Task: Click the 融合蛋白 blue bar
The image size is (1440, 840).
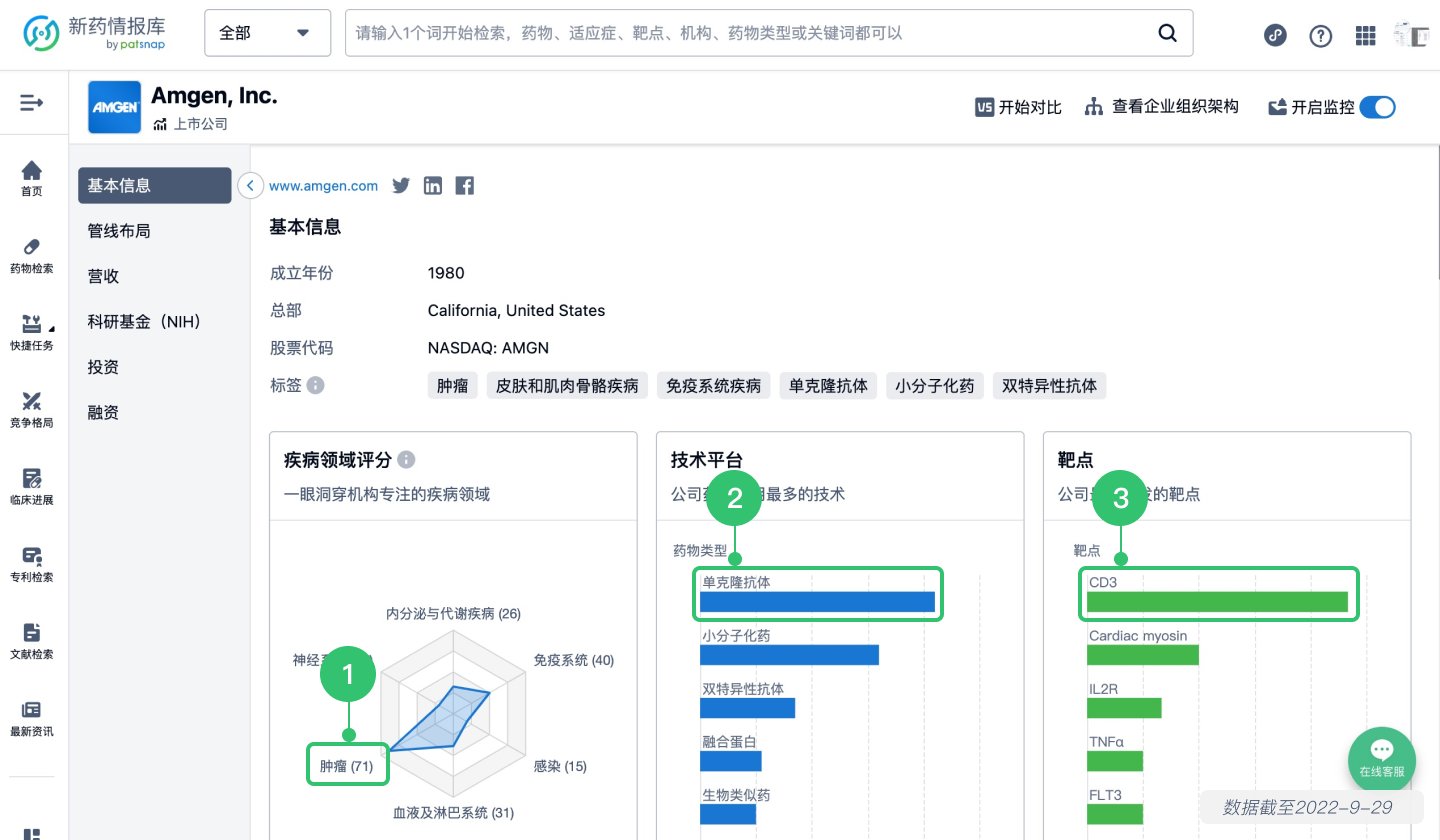Action: click(731, 761)
